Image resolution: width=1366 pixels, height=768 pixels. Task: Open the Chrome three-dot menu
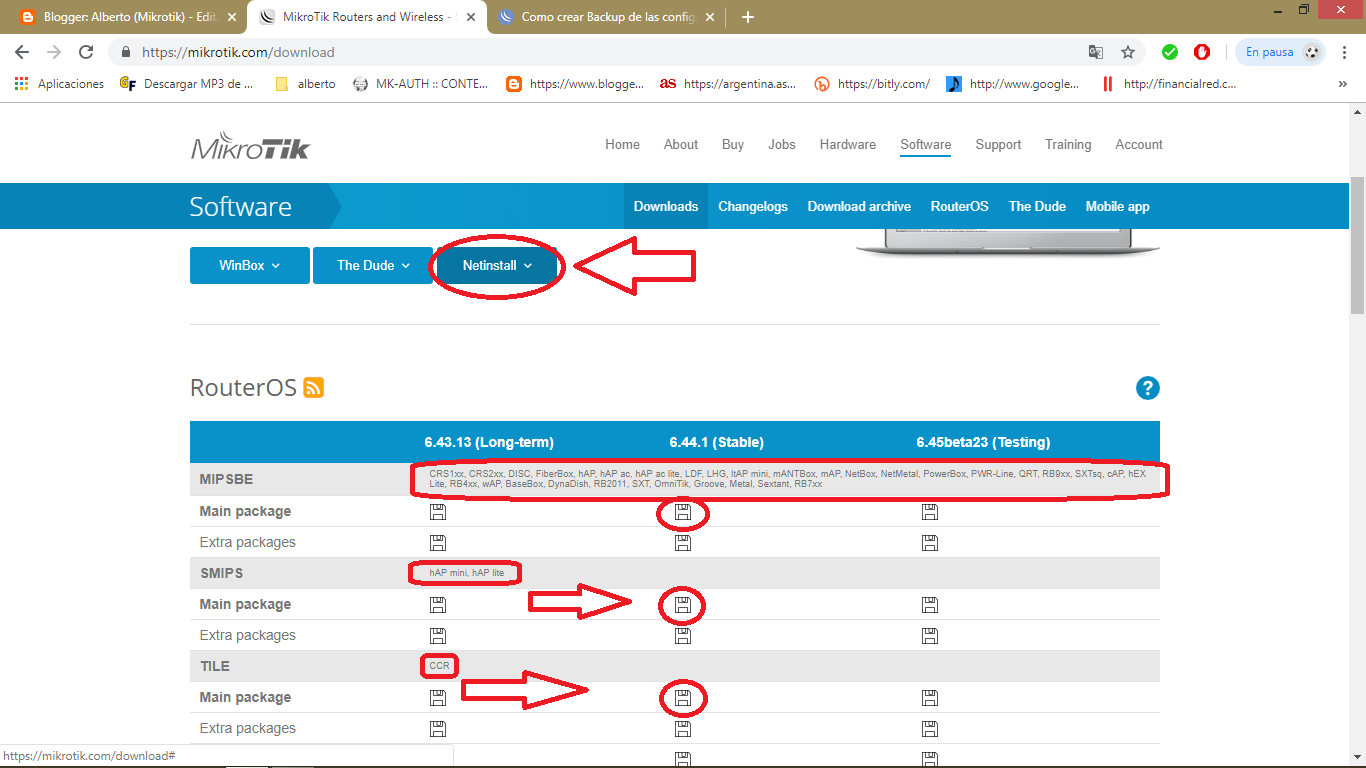pos(1345,51)
